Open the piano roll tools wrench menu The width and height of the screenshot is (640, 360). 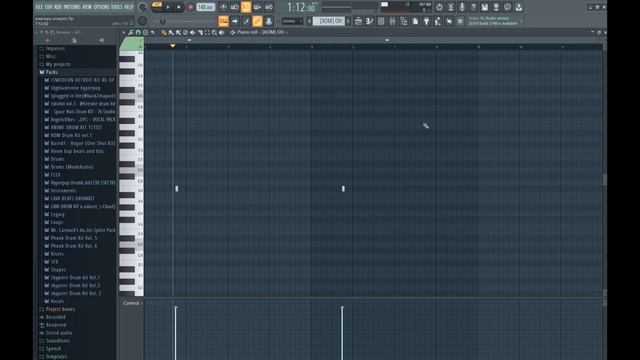click(131, 32)
